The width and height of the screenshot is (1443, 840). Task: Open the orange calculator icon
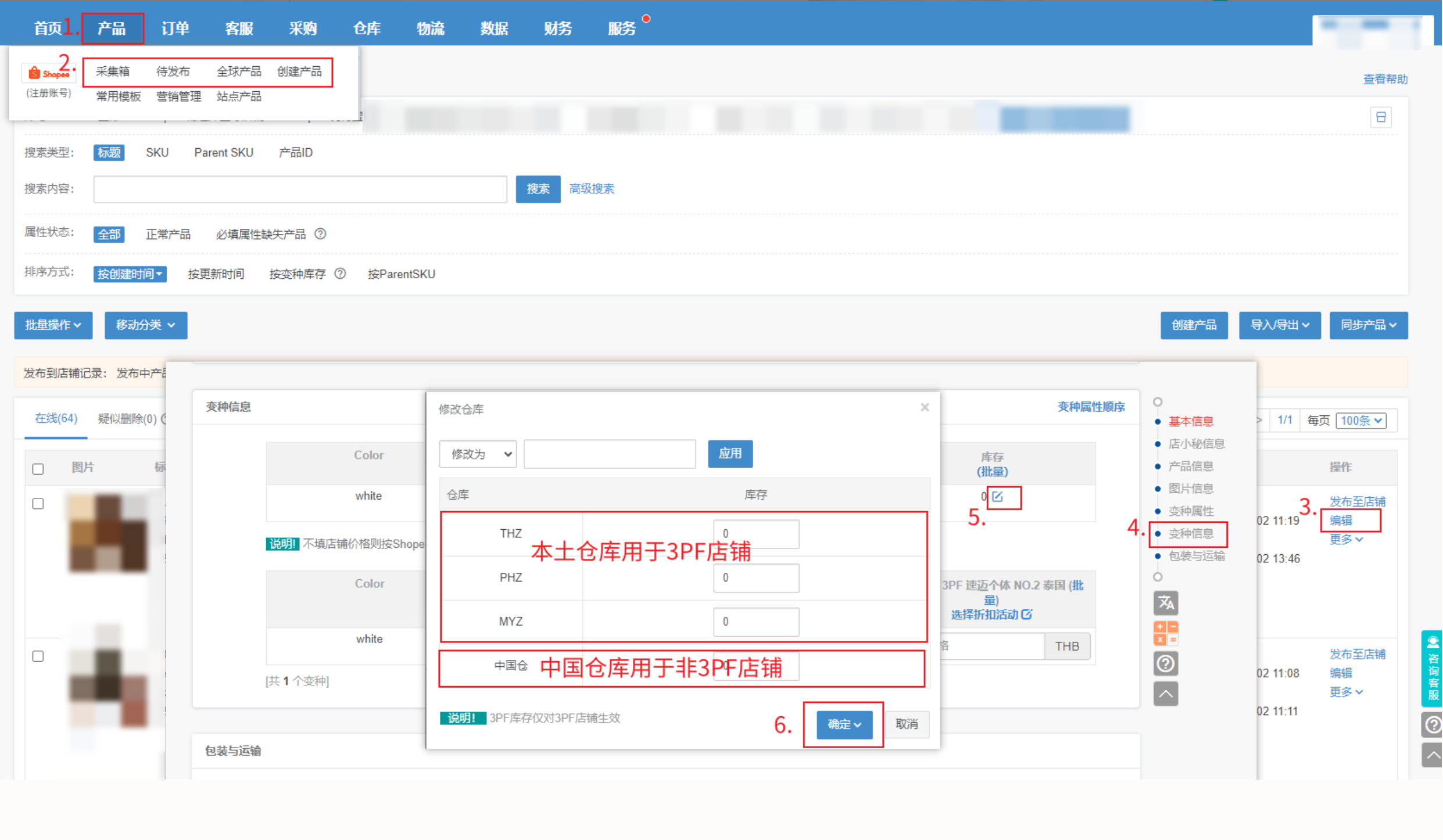click(1166, 633)
